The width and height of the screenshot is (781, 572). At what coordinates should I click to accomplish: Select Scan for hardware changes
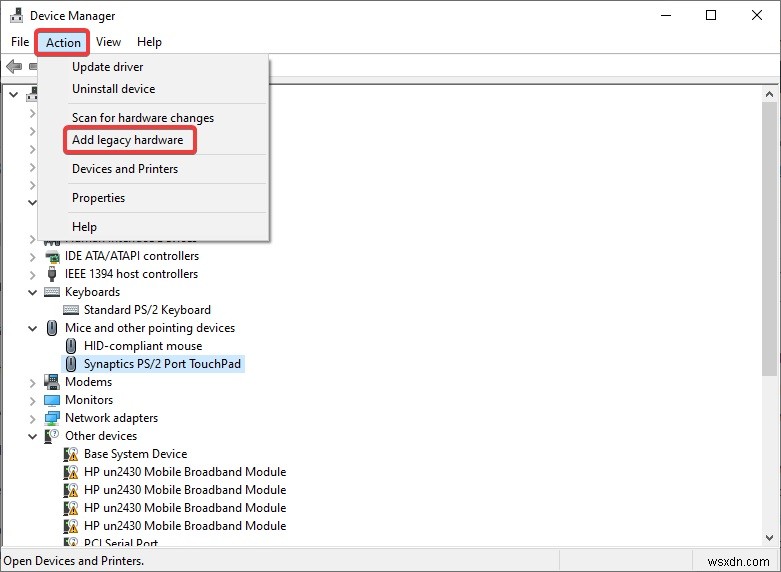point(153,118)
